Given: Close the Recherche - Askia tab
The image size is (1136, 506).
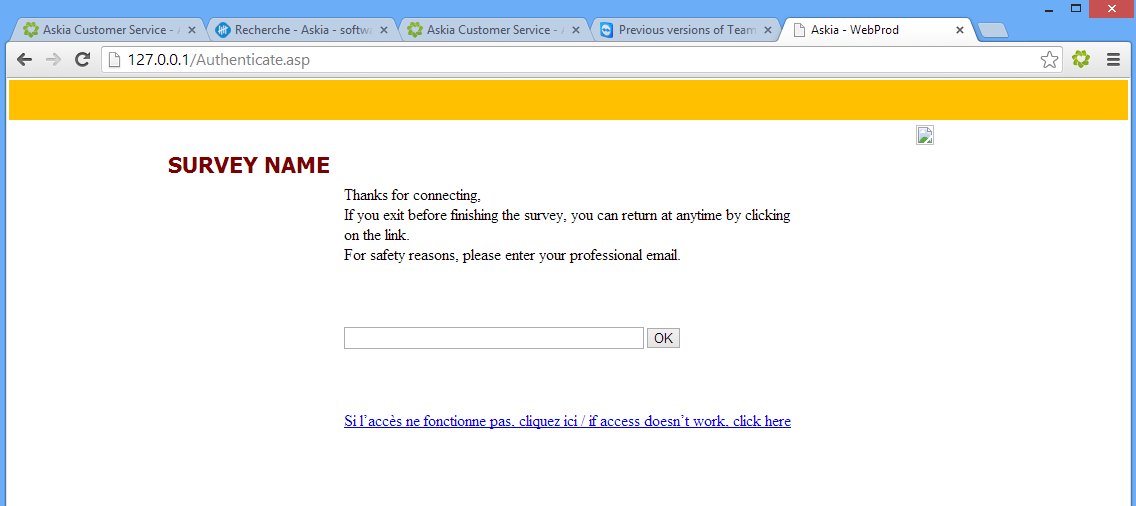Looking at the screenshot, I should pos(384,30).
